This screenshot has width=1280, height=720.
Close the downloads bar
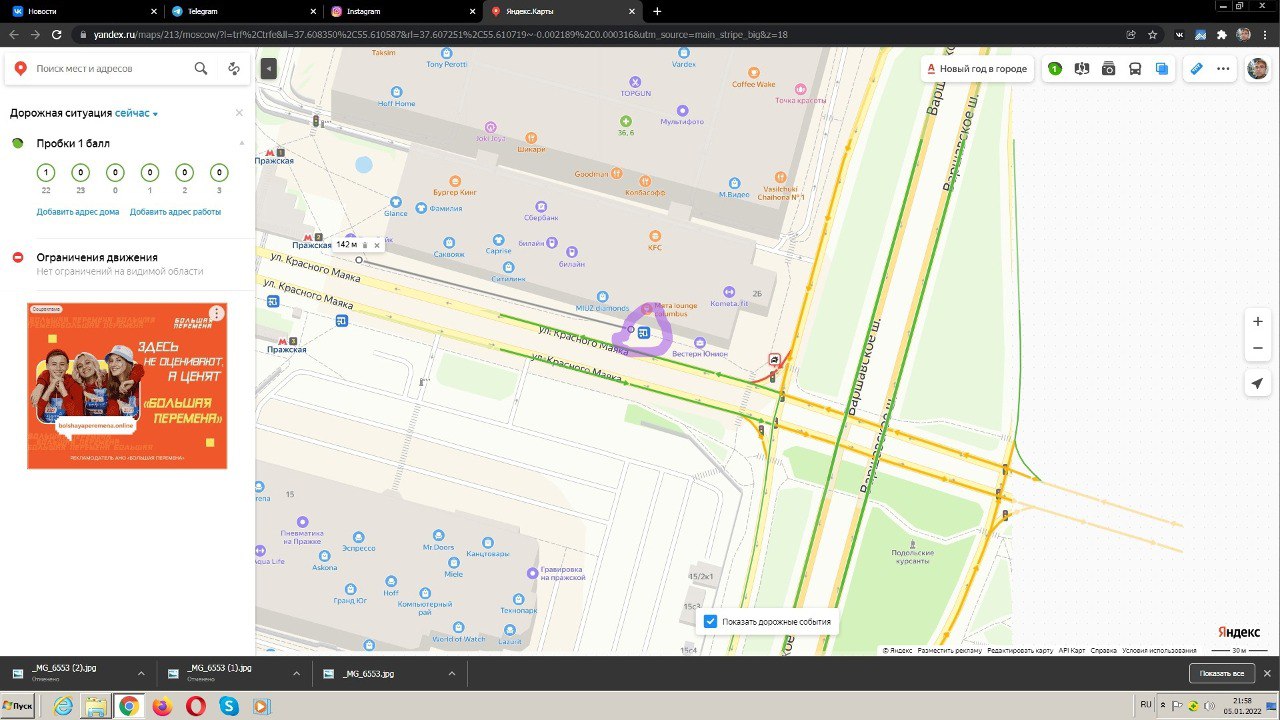1268,673
